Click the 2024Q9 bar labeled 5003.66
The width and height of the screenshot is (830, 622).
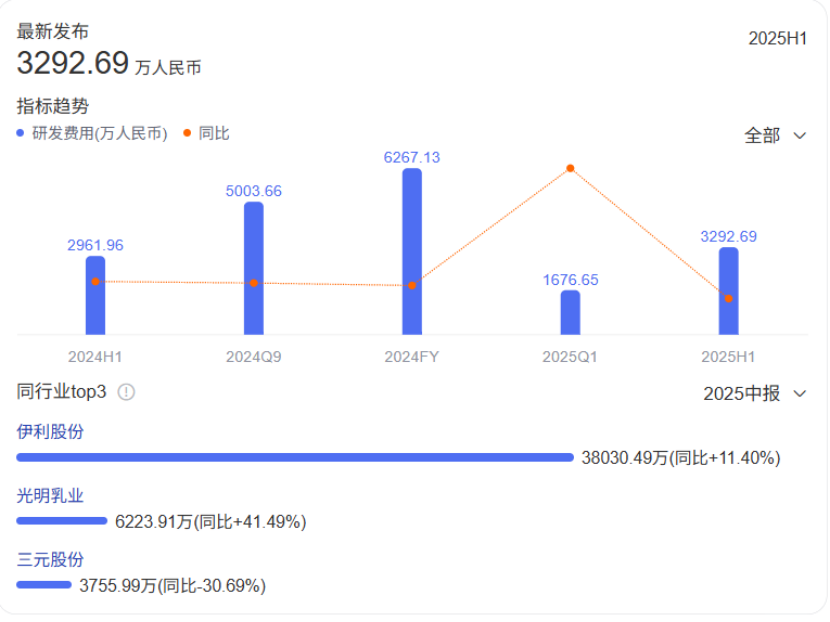(254, 268)
